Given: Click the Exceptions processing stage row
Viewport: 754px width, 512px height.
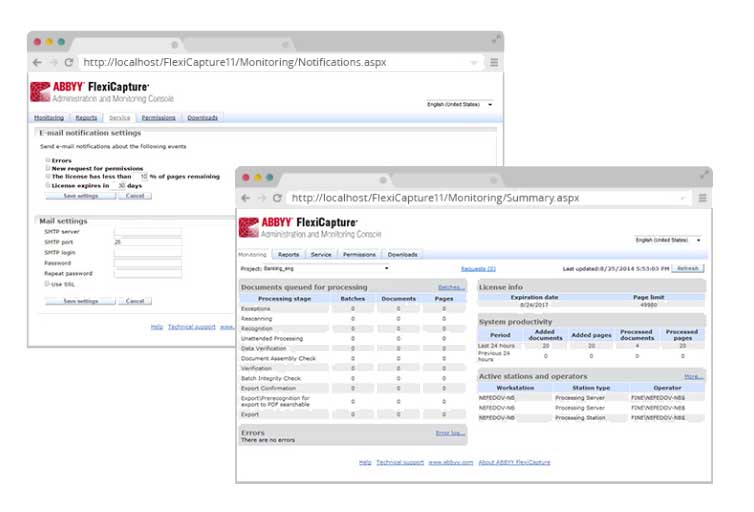Looking at the screenshot, I should (x=353, y=309).
